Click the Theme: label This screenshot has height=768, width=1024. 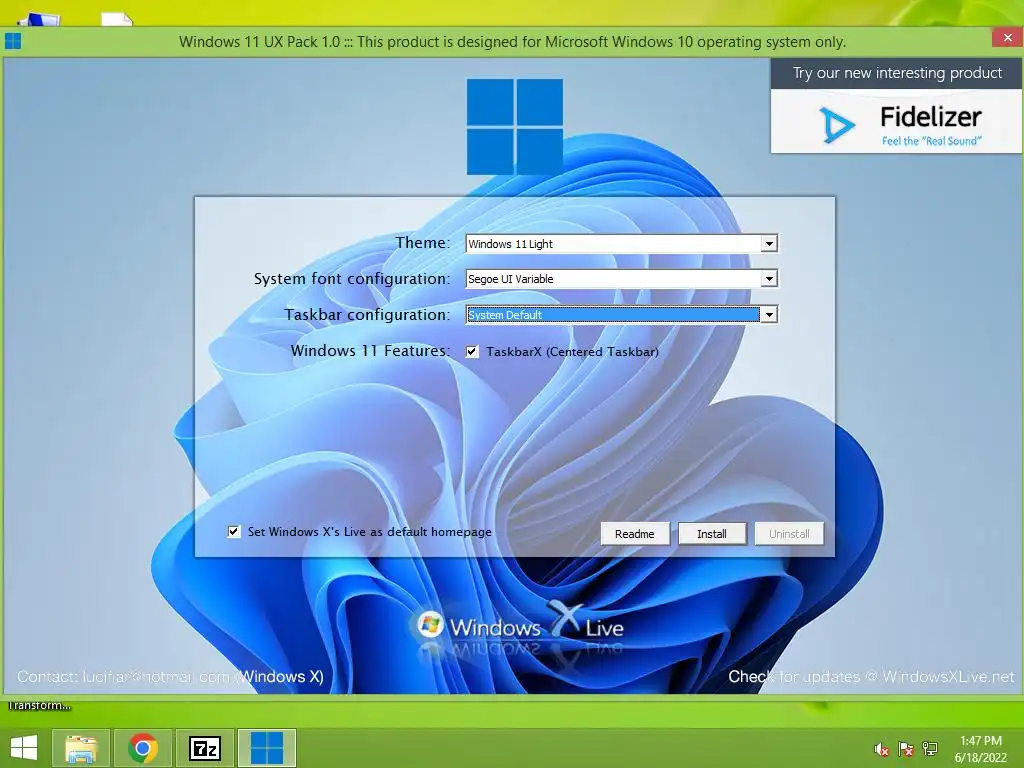pyautogui.click(x=423, y=243)
